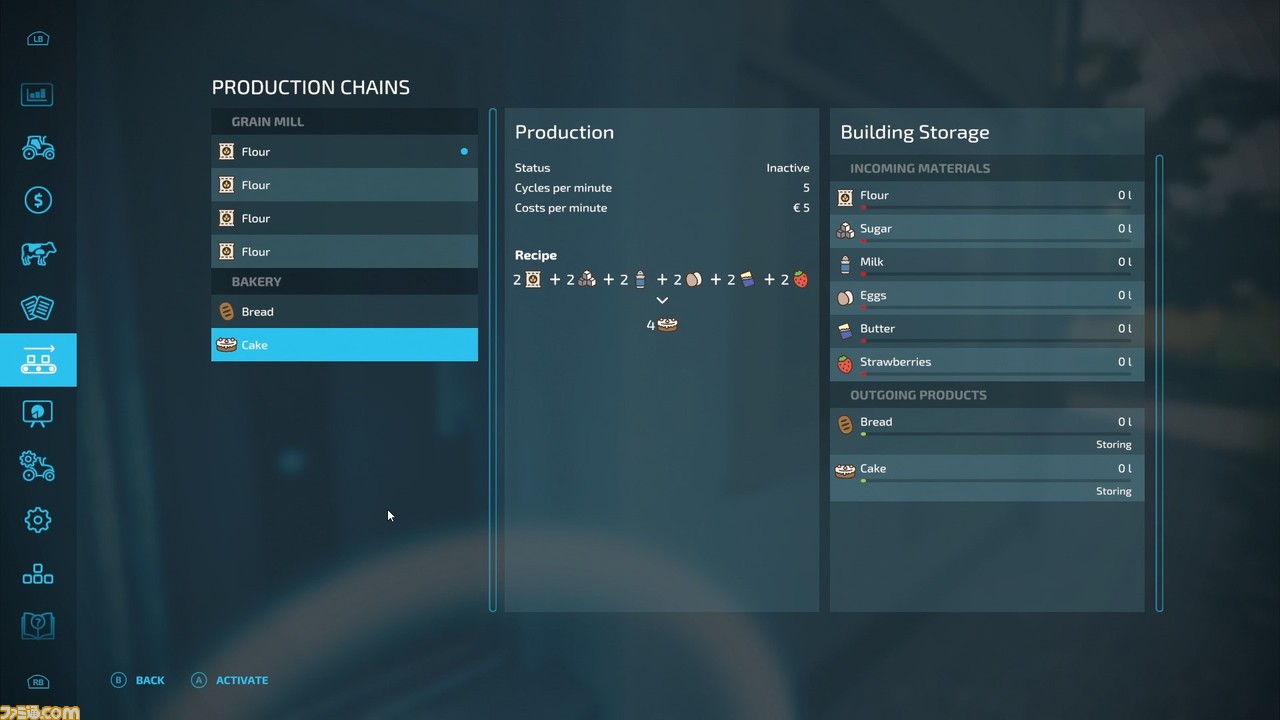
Task: Click the egg icon in the recipe
Action: [x=693, y=280]
